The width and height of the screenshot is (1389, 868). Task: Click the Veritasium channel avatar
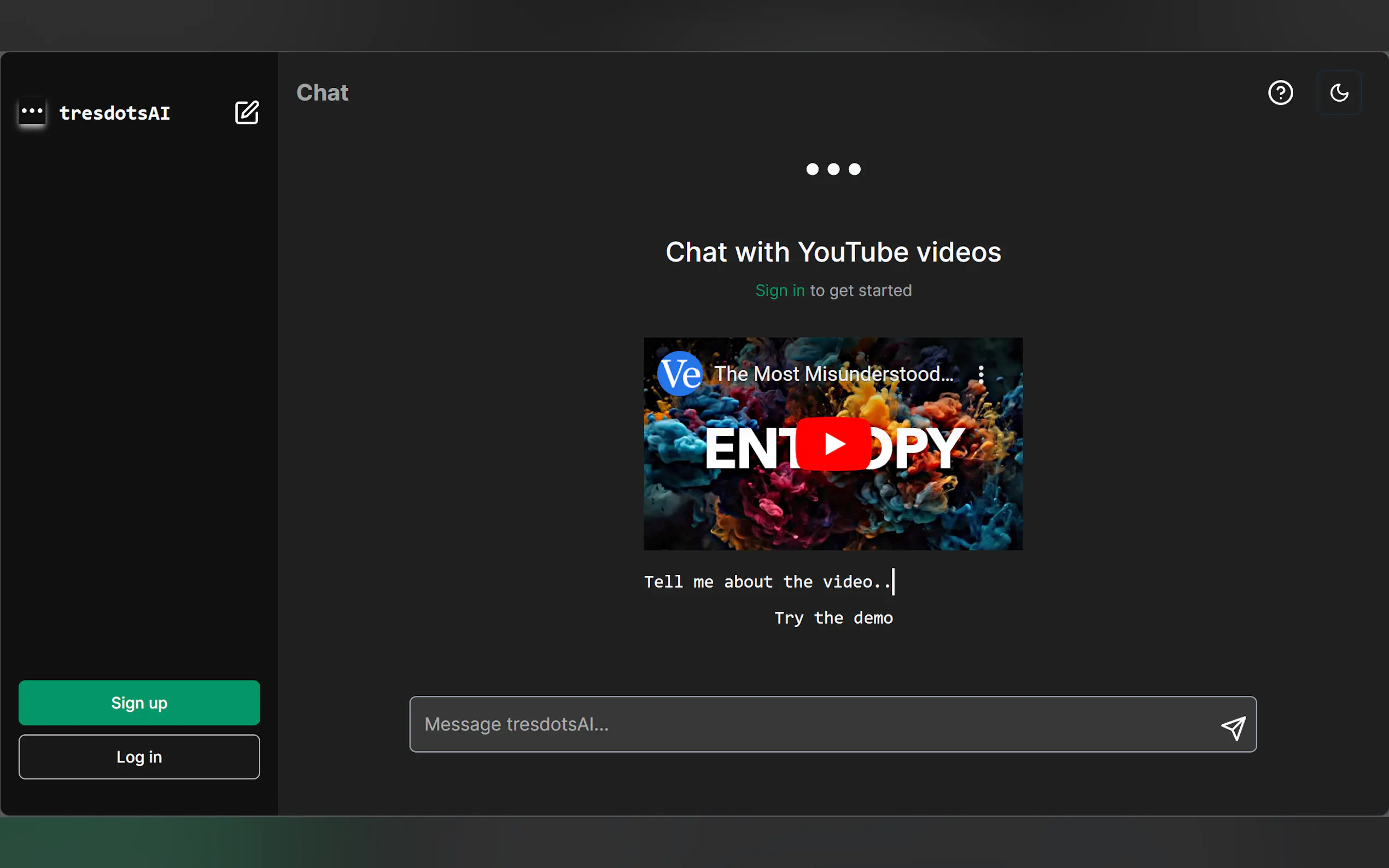679,374
